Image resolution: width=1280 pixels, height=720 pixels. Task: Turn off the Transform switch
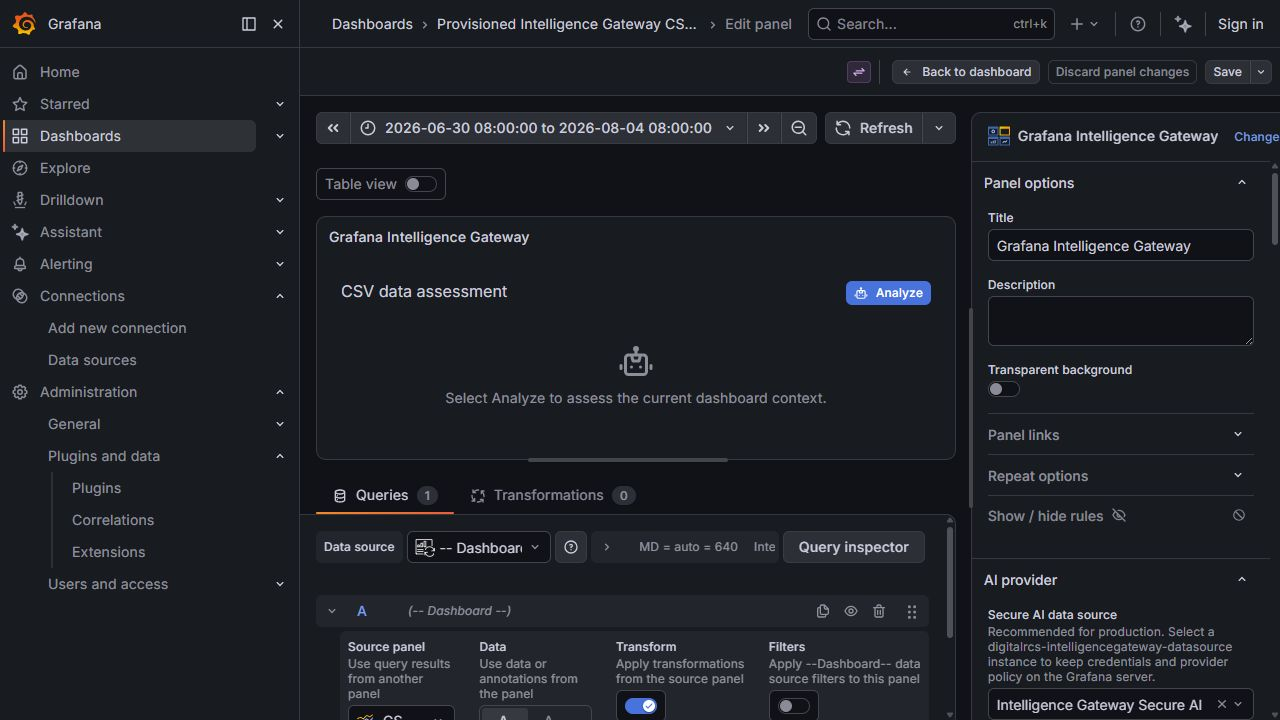coord(641,706)
